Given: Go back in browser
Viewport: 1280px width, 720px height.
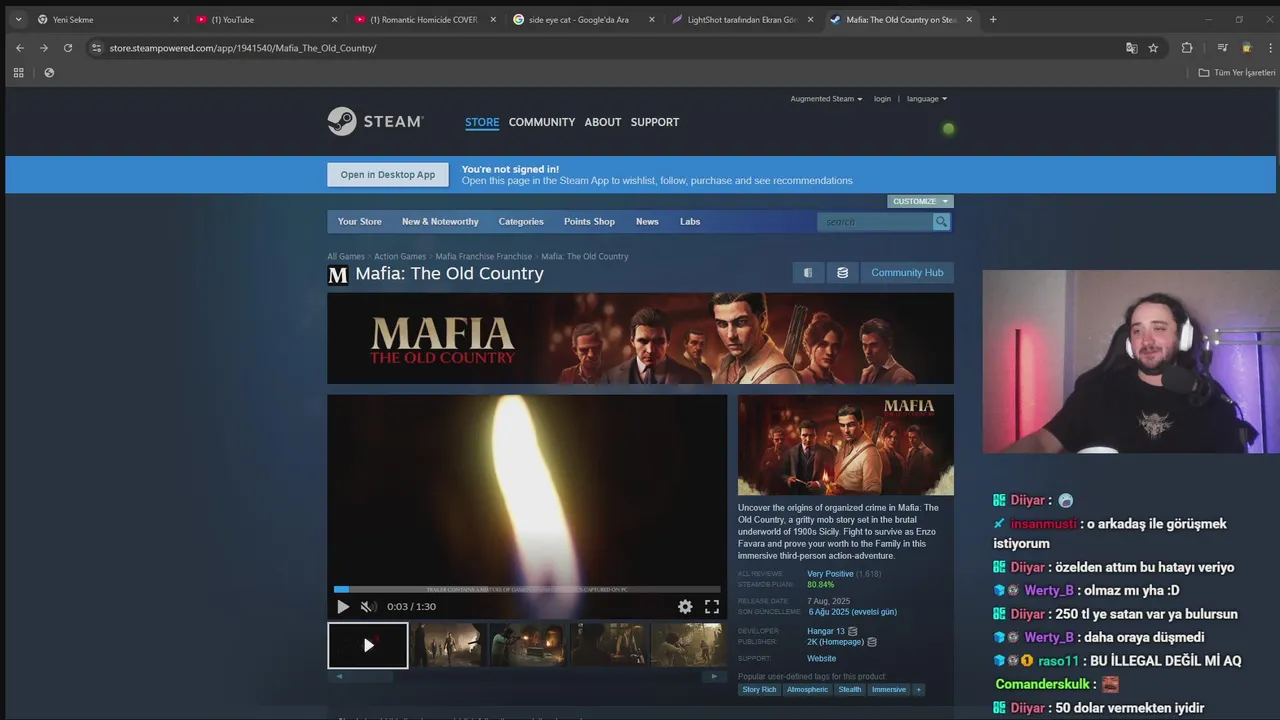Looking at the screenshot, I should (x=19, y=48).
